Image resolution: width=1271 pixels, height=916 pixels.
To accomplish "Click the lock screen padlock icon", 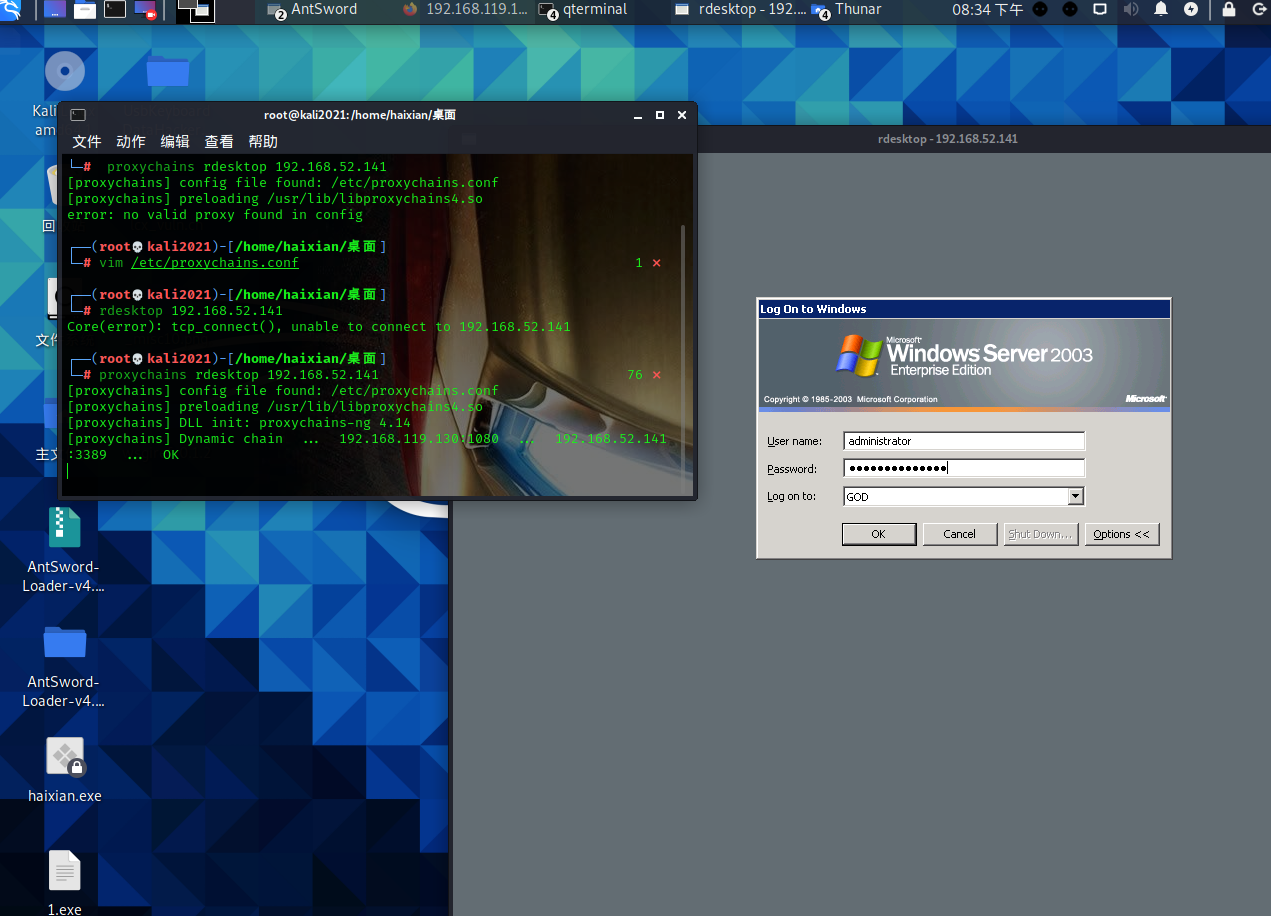I will 1229,10.
